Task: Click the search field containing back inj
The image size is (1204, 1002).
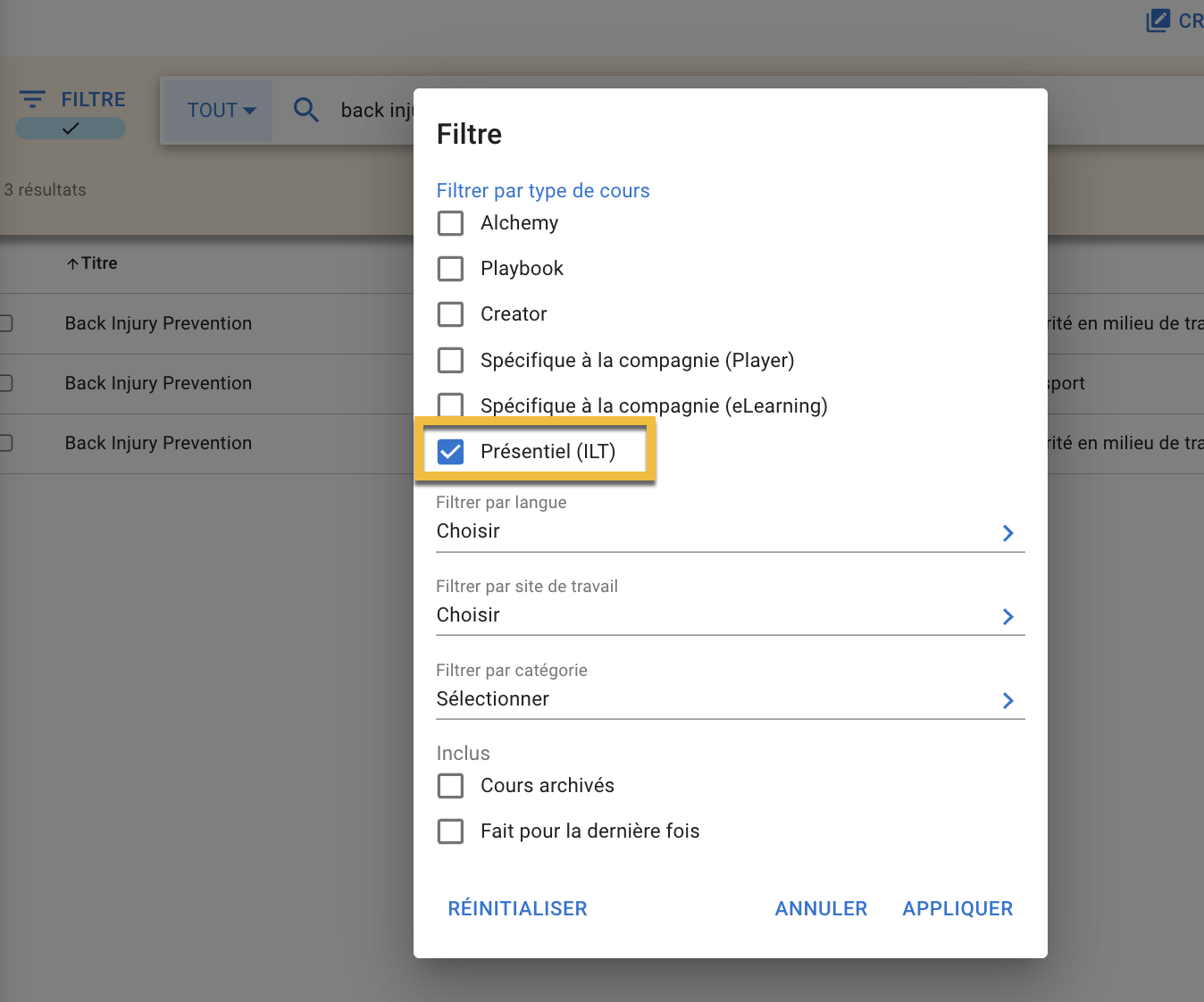Action: click(377, 110)
